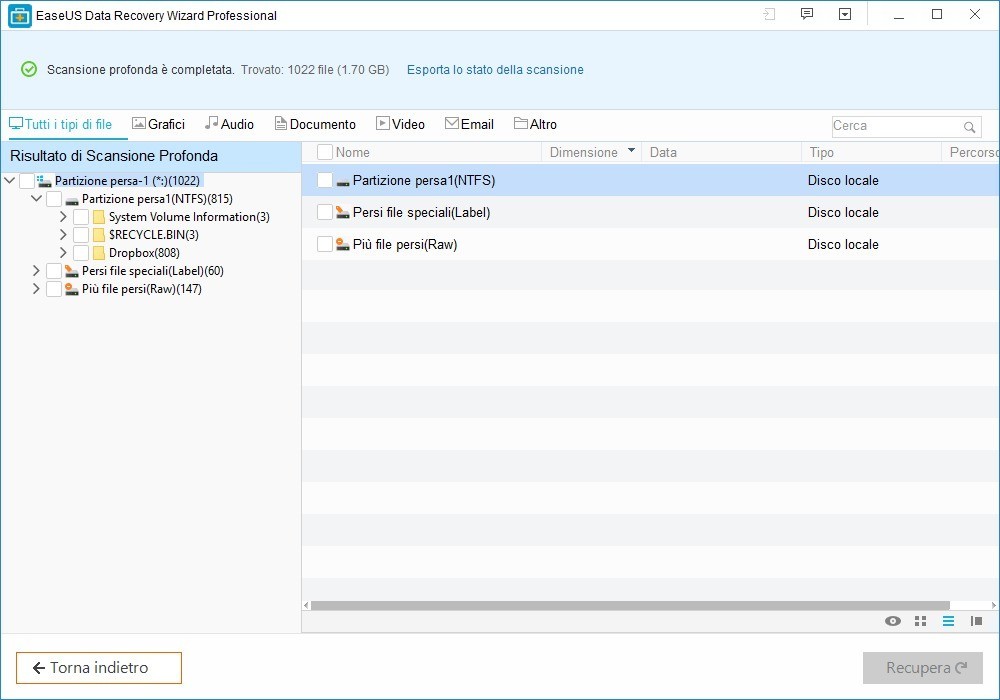The height and width of the screenshot is (700, 1000).
Task: Switch to grid thumbnail view
Action: [921, 621]
